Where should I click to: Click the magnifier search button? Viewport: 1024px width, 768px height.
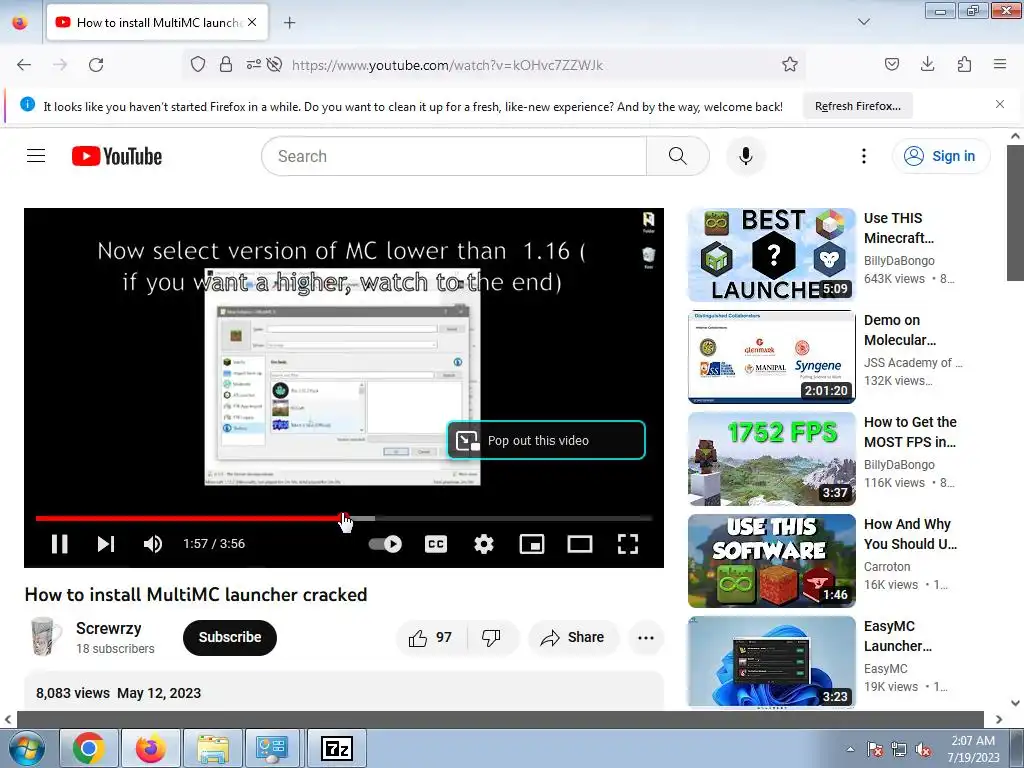pyautogui.click(x=678, y=156)
